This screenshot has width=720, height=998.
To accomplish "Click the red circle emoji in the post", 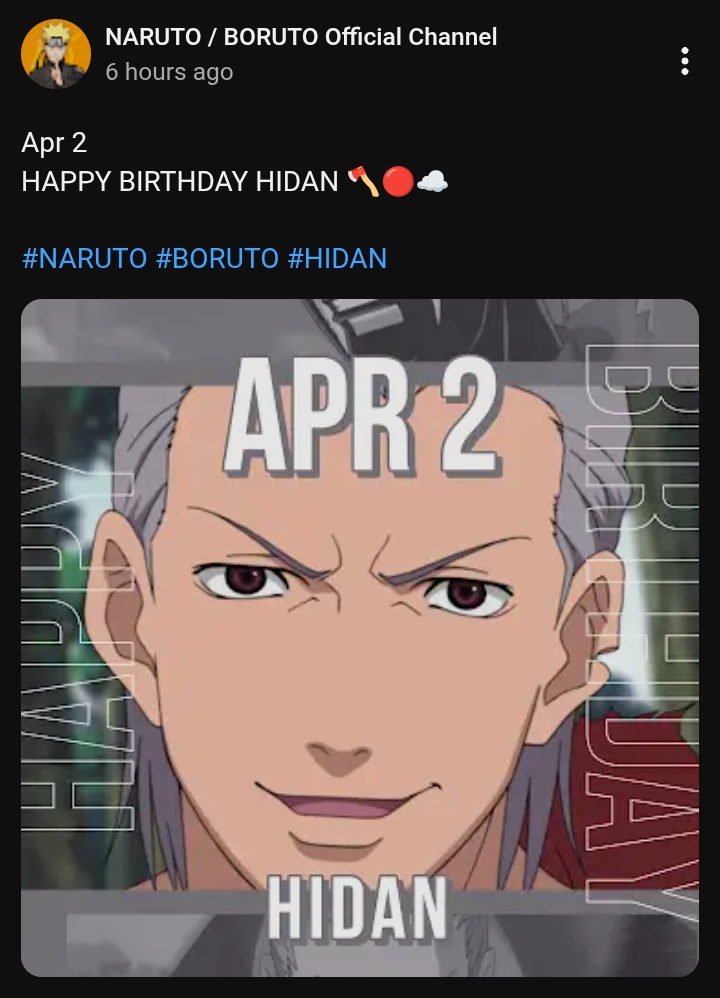I will (398, 181).
